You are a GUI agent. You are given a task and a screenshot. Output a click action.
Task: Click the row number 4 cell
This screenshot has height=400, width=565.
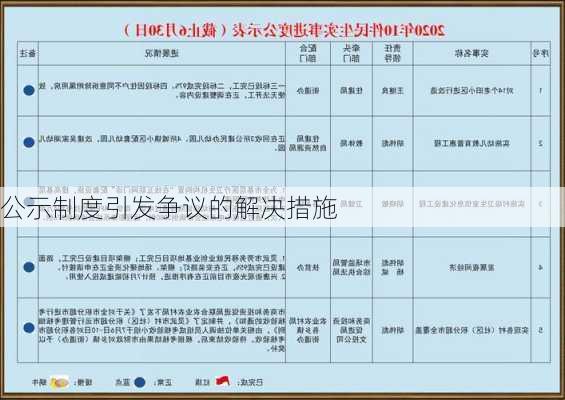[540, 267]
